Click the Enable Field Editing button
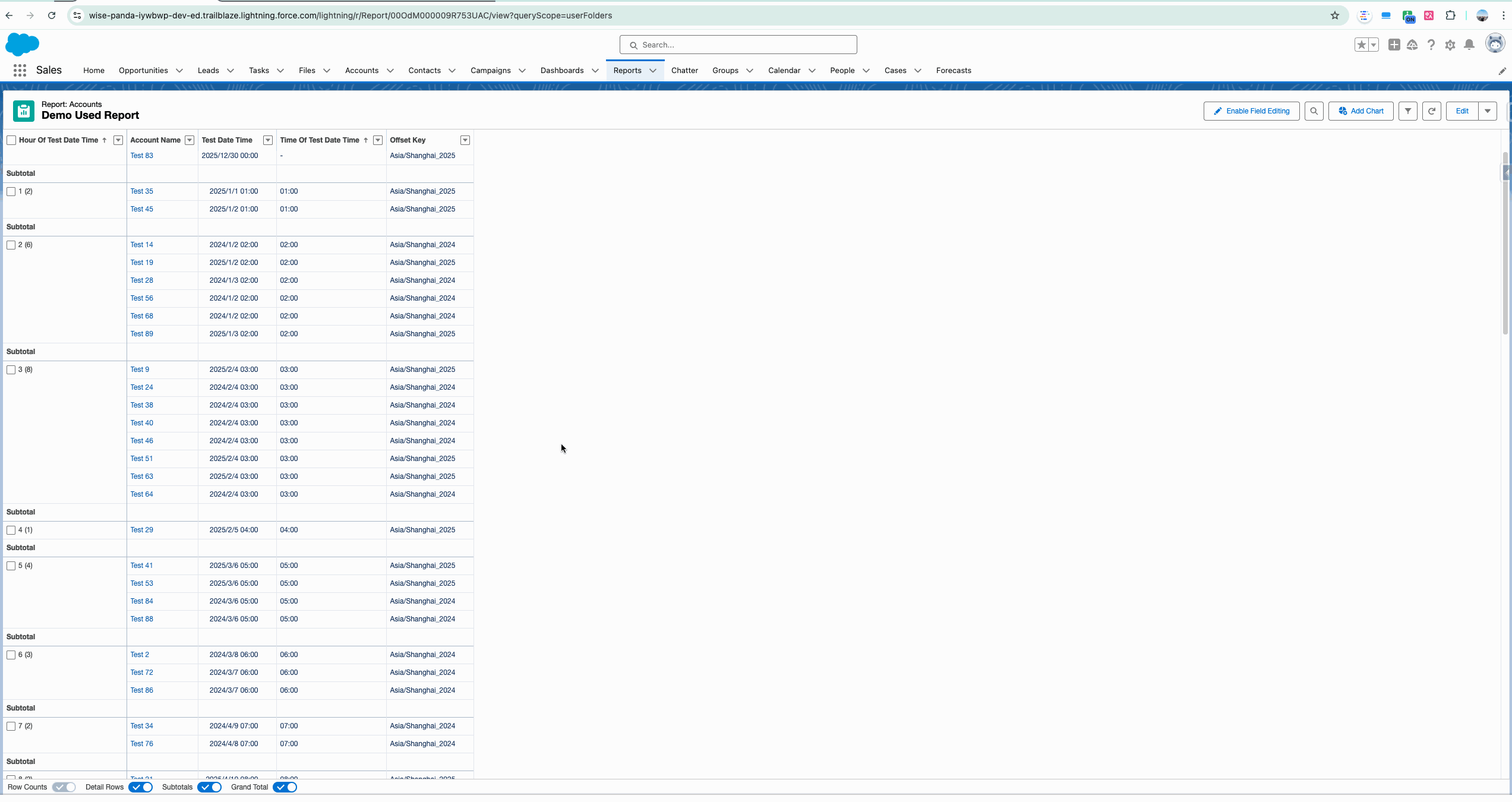The height and width of the screenshot is (802, 1512). (x=1251, y=111)
